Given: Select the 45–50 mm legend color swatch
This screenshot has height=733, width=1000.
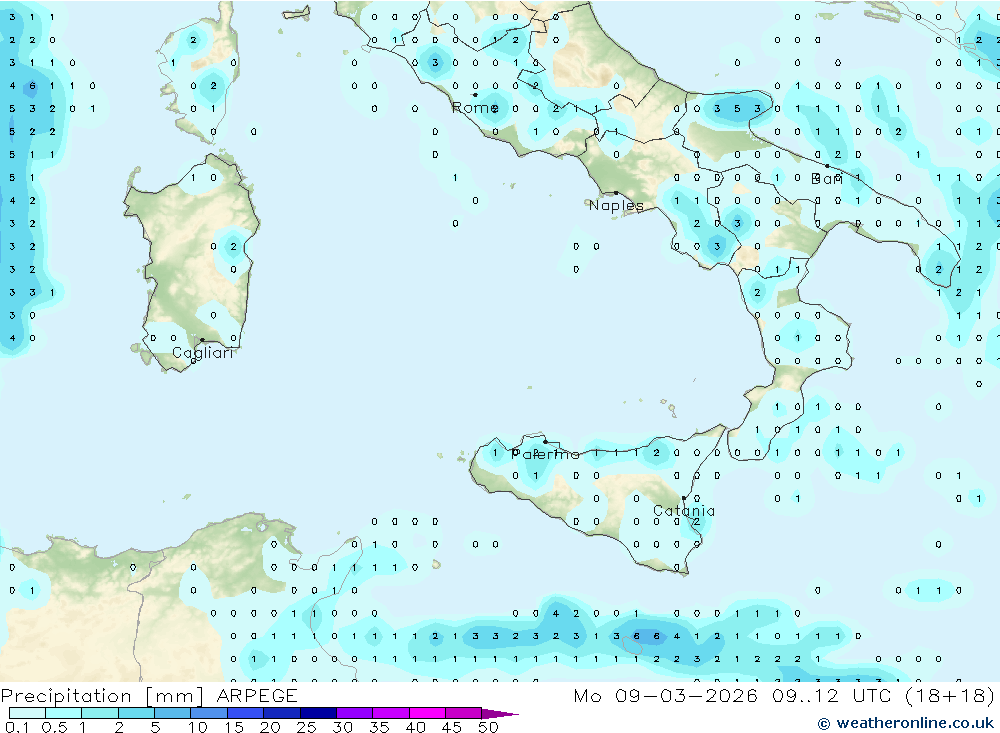Looking at the screenshot, I should (463, 713).
